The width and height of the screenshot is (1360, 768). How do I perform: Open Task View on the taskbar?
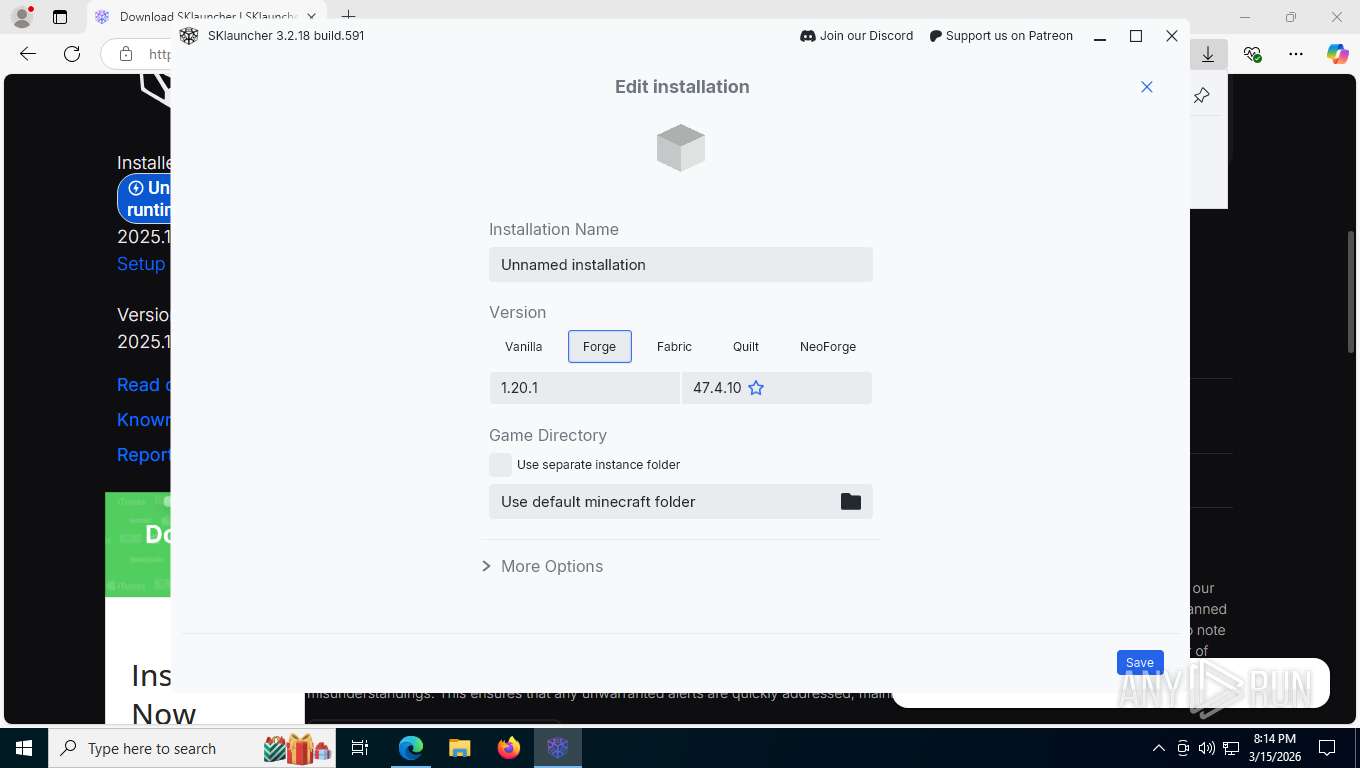360,748
